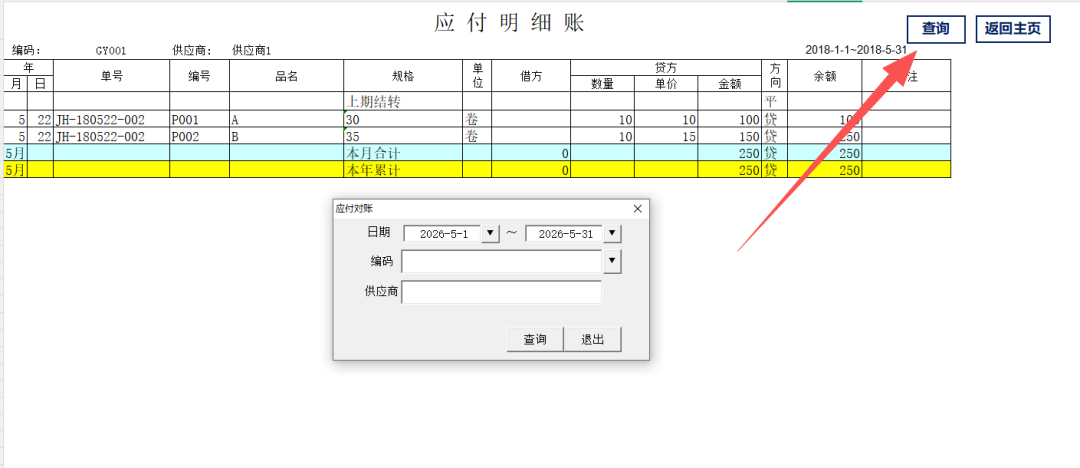Select JH-180522-002 in the P002 row

pyautogui.click(x=112, y=136)
